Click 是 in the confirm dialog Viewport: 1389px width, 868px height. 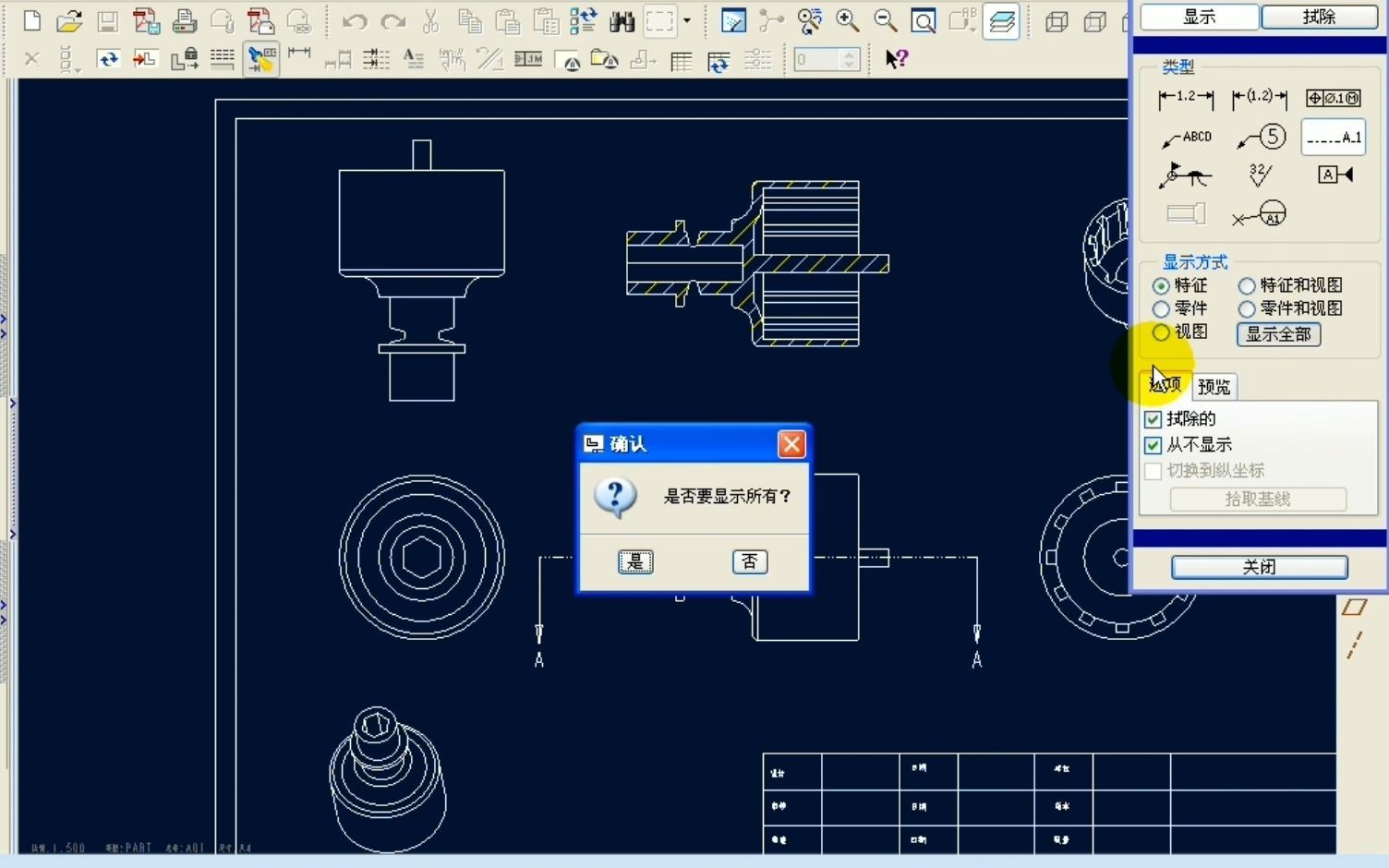[x=635, y=561]
